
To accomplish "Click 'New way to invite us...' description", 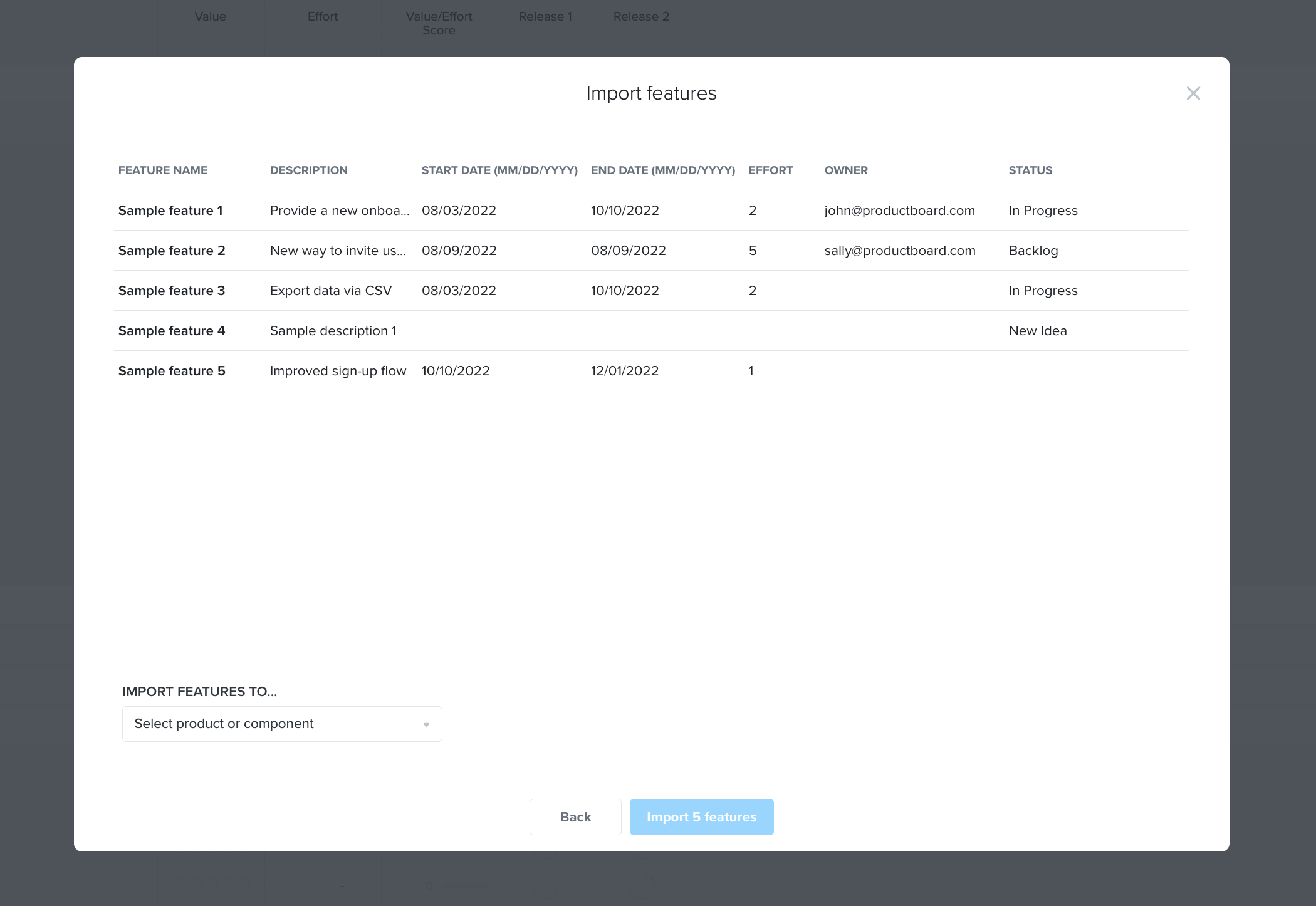I will 338,251.
